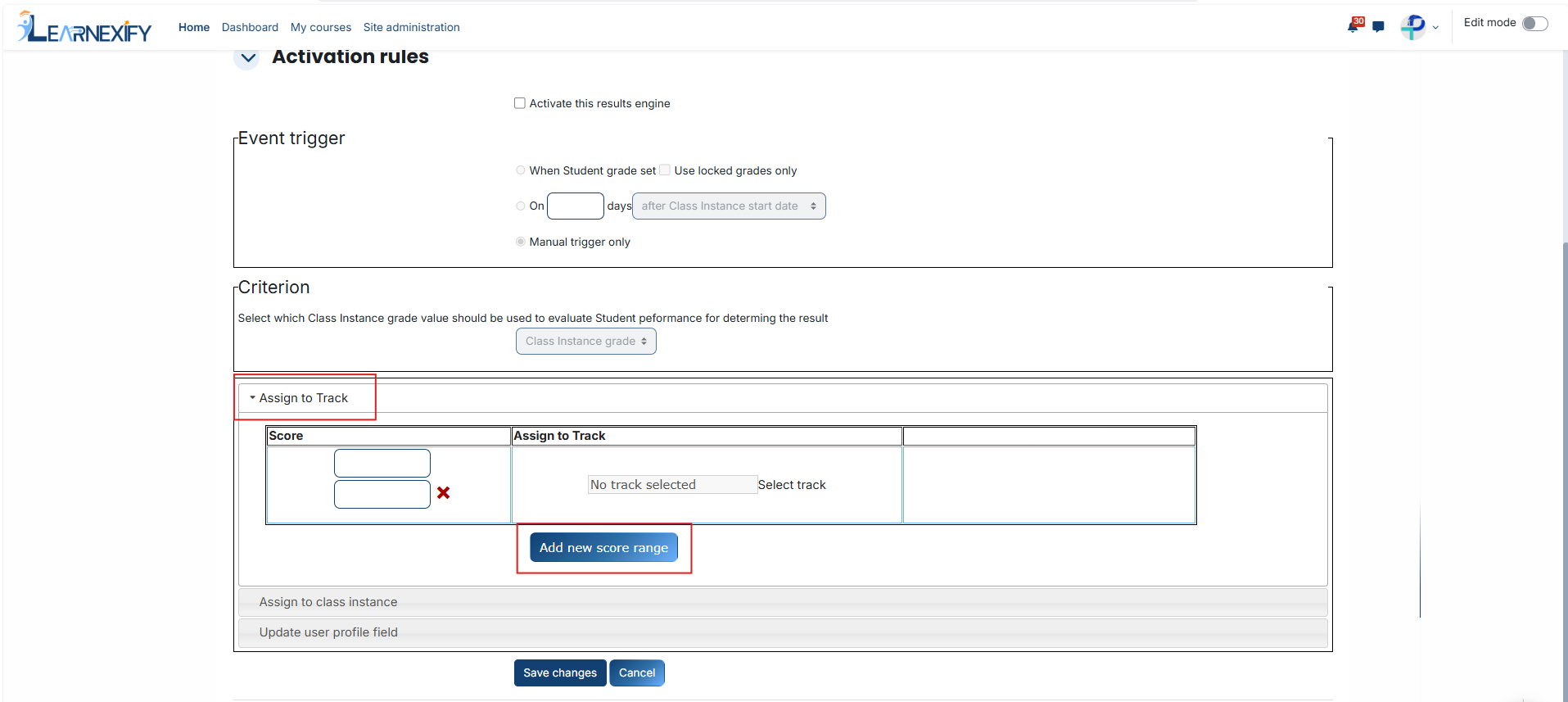
Task: Open the after Class Instance start date dropdown
Action: click(x=729, y=206)
